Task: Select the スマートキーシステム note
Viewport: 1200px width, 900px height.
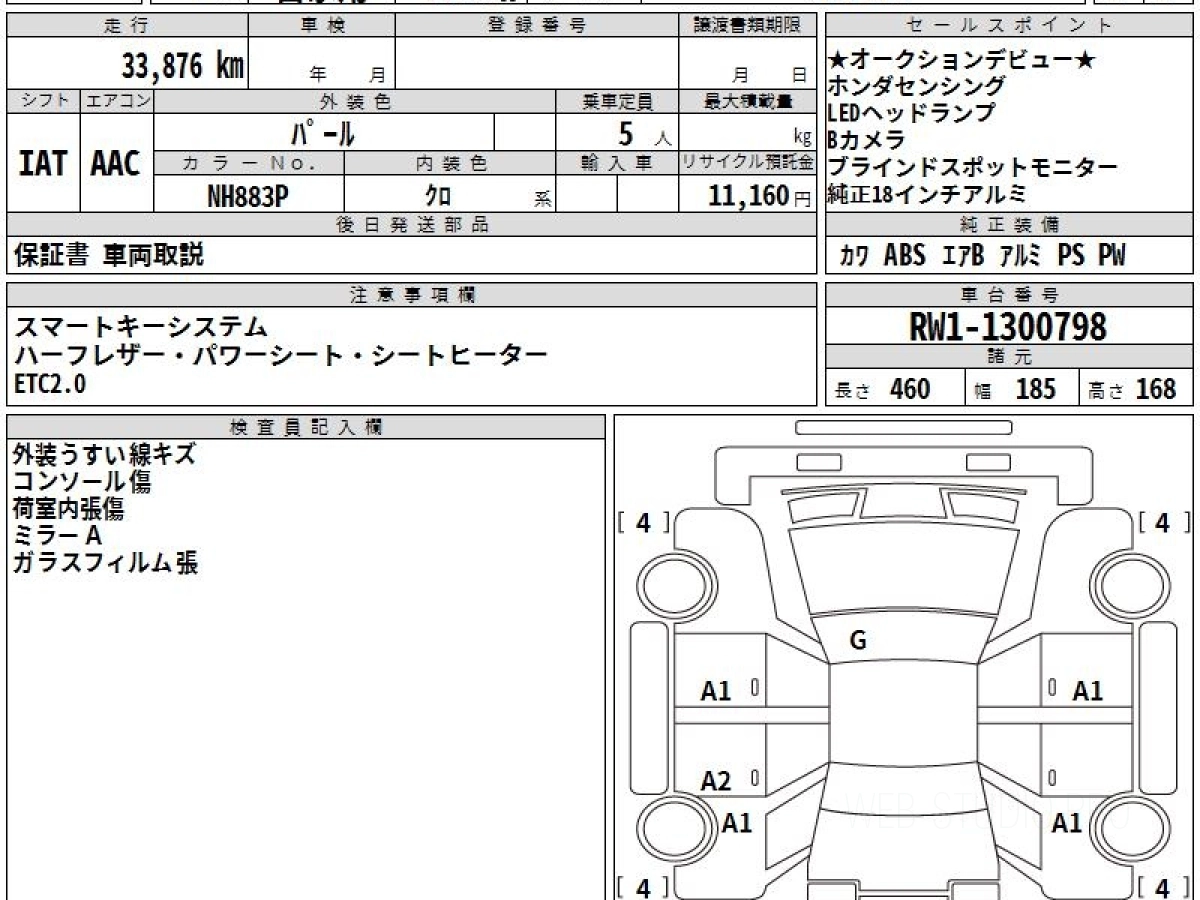Action: pyautogui.click(x=141, y=326)
